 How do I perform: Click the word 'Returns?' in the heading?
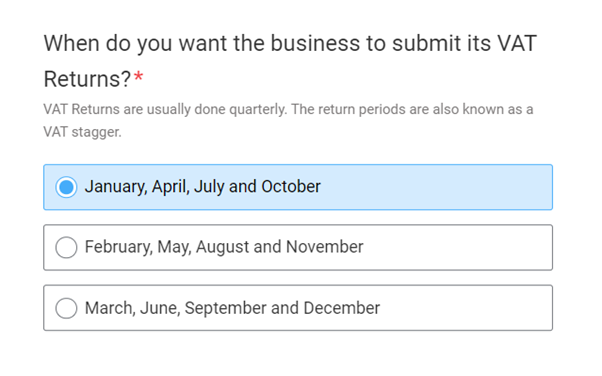tap(87, 79)
